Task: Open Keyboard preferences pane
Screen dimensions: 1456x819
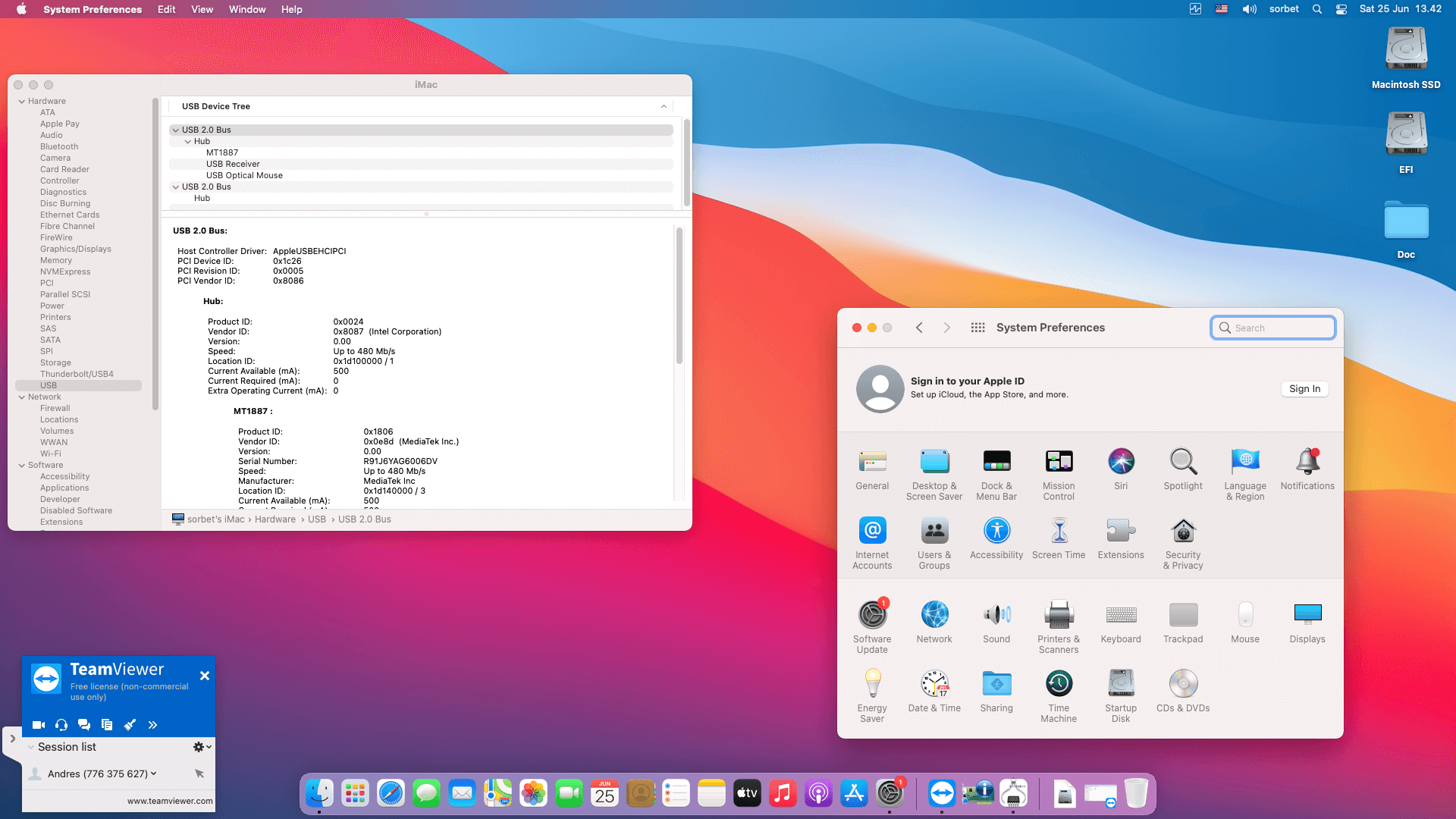Action: point(1121,623)
